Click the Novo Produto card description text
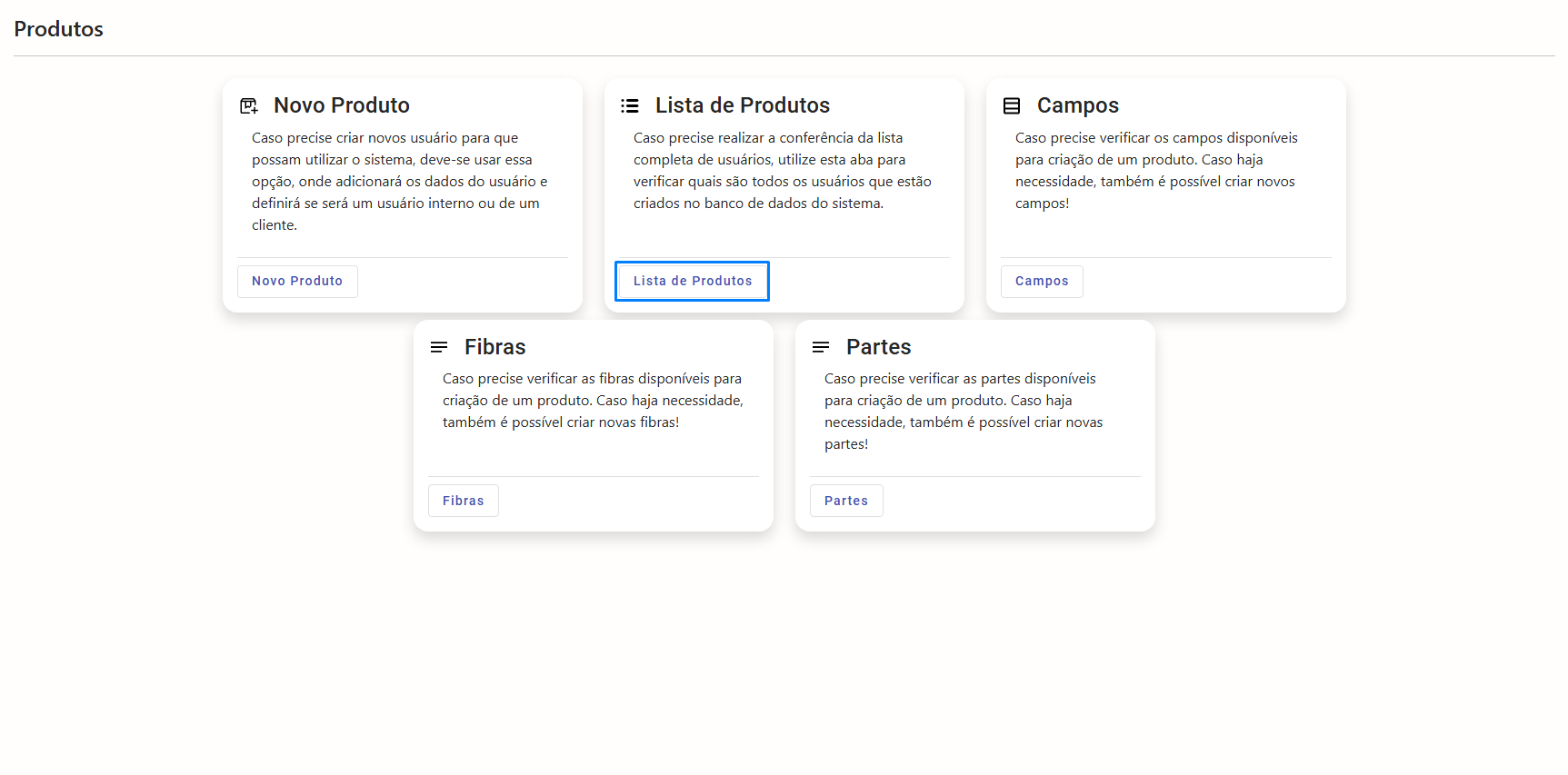1568x775 pixels. point(400,182)
